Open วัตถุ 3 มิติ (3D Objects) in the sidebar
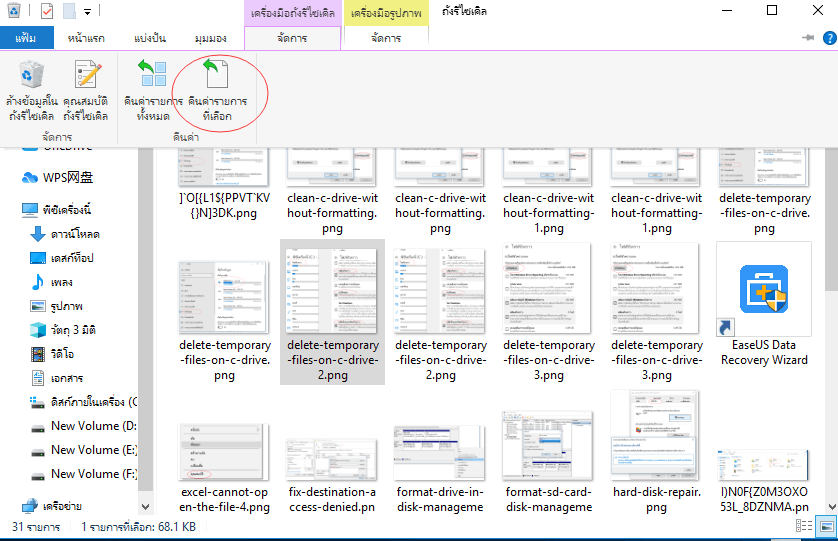 [x=63, y=330]
